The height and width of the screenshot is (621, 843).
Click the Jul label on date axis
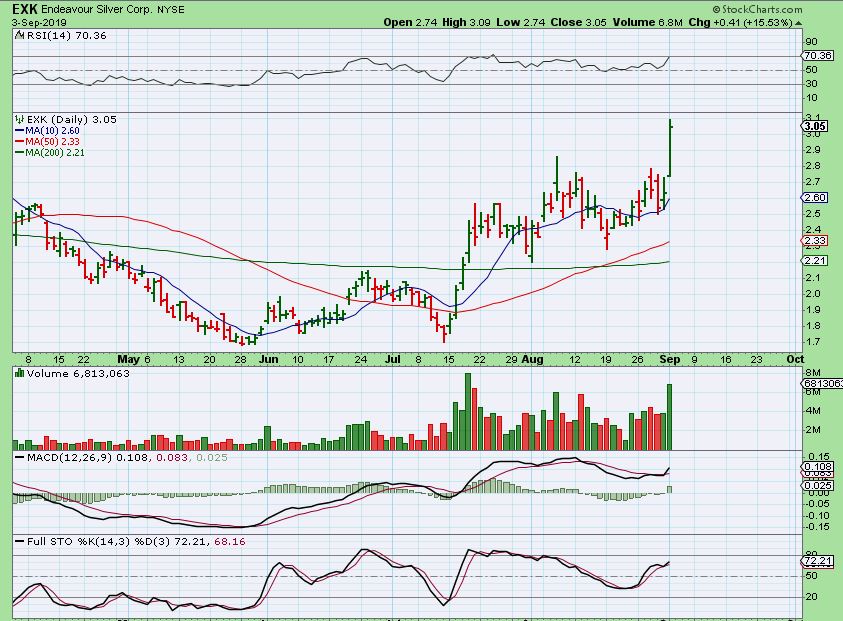(x=393, y=359)
